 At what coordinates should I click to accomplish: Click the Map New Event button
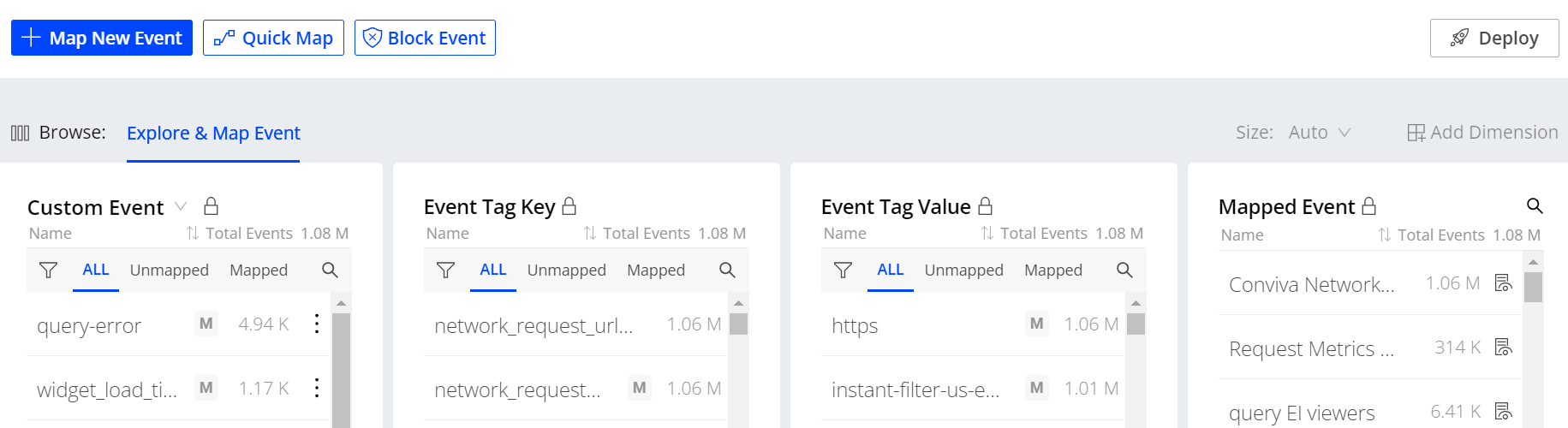102,38
